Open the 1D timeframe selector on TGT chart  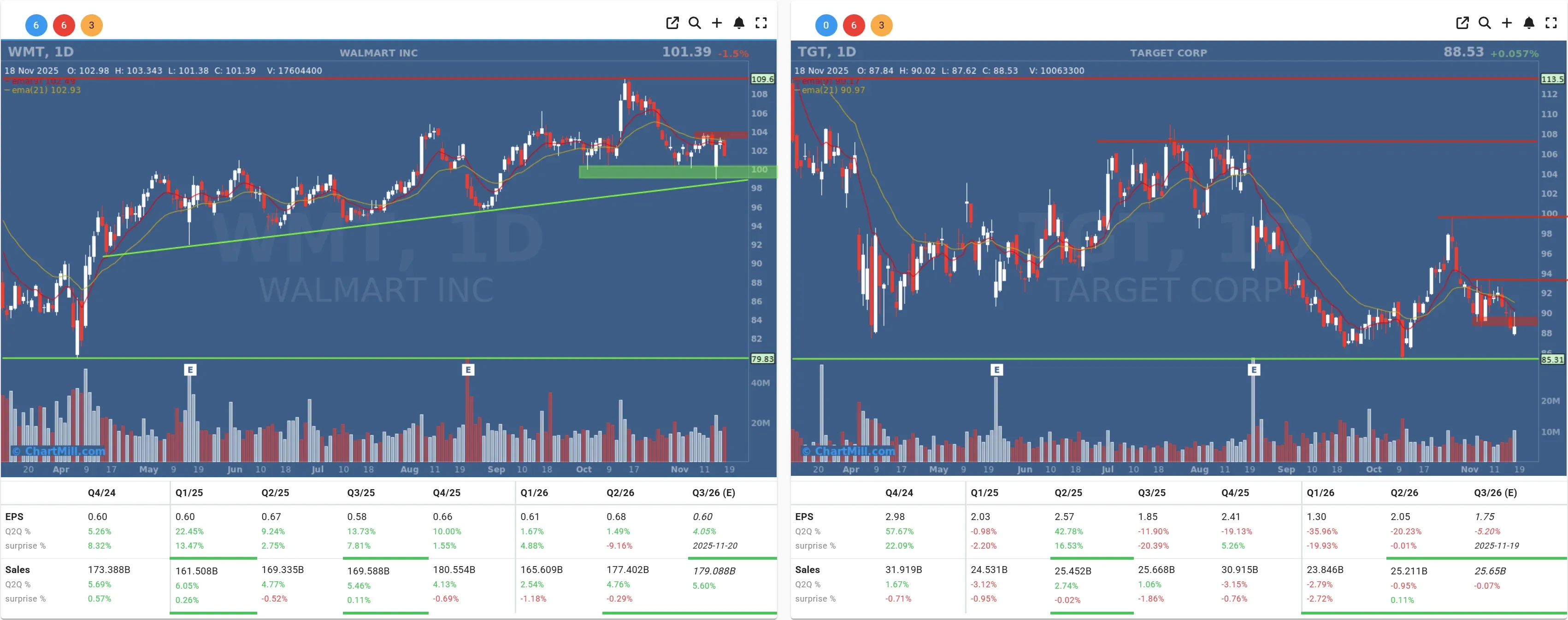[x=847, y=52]
